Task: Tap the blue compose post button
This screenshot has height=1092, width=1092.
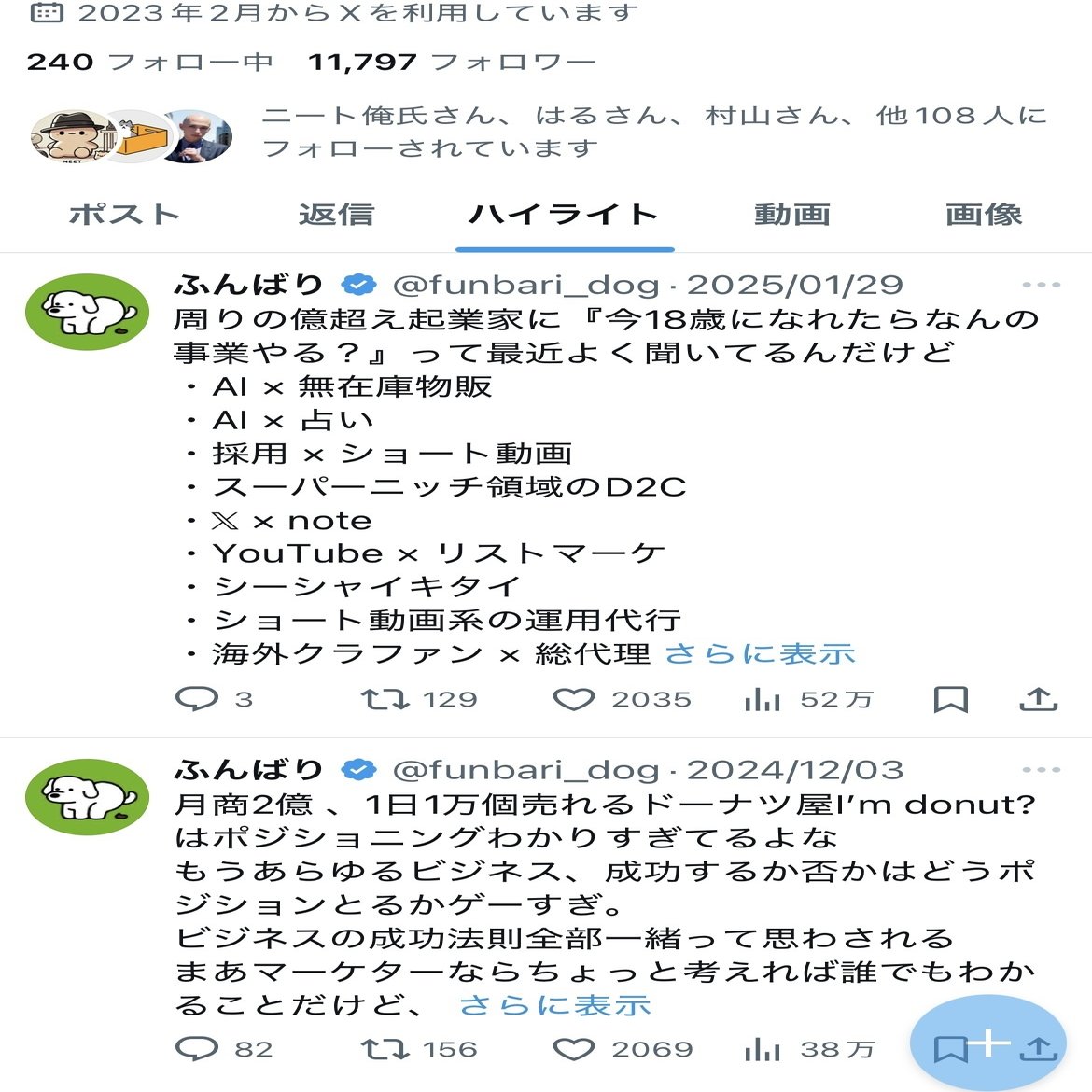Action: (988, 1043)
